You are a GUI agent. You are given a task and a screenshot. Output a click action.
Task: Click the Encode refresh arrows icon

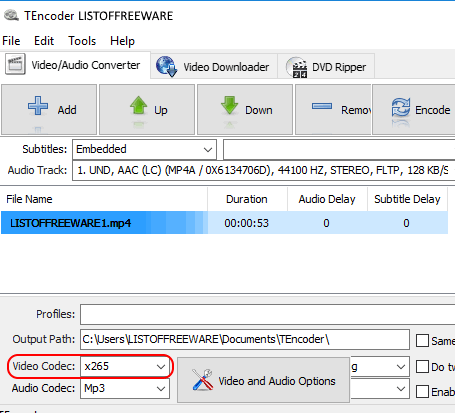coord(401,107)
